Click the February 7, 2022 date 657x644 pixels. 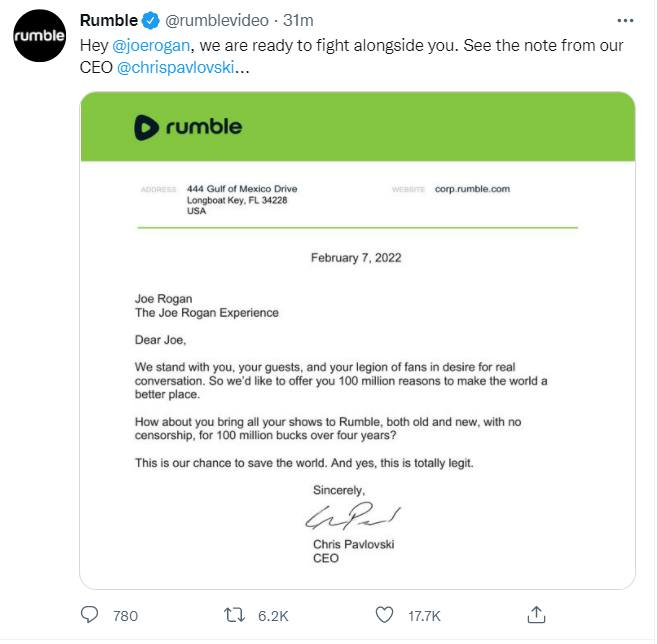pos(357,257)
